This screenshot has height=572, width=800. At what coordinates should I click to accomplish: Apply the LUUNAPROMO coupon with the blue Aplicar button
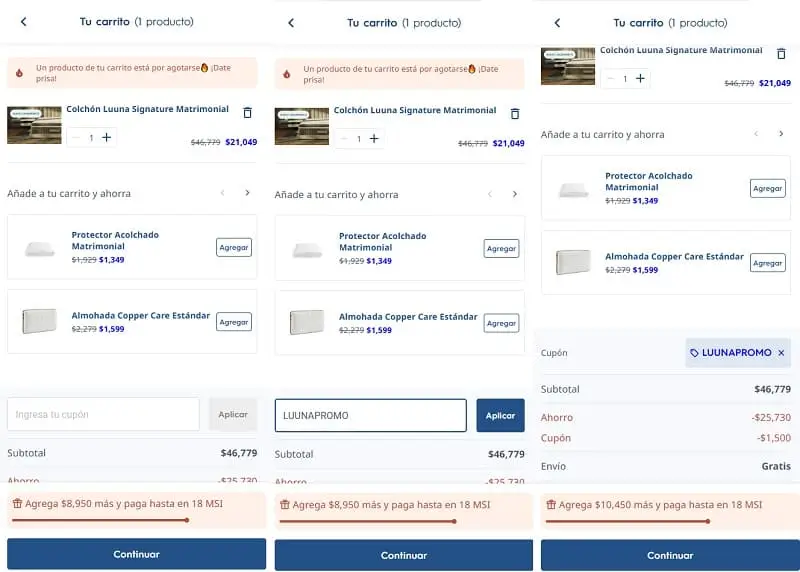tap(501, 415)
